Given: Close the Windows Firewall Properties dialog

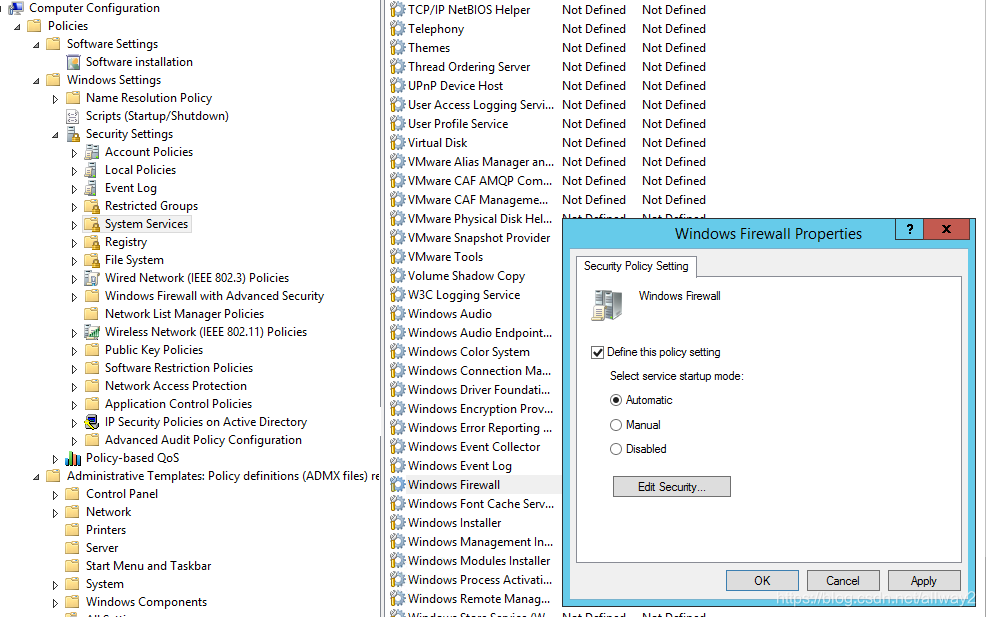Looking at the screenshot, I should pos(946,230).
